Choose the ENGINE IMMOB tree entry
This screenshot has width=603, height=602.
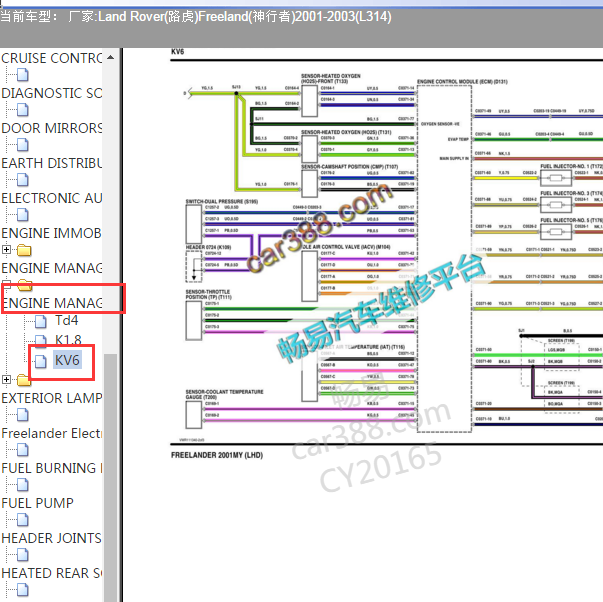[52, 233]
